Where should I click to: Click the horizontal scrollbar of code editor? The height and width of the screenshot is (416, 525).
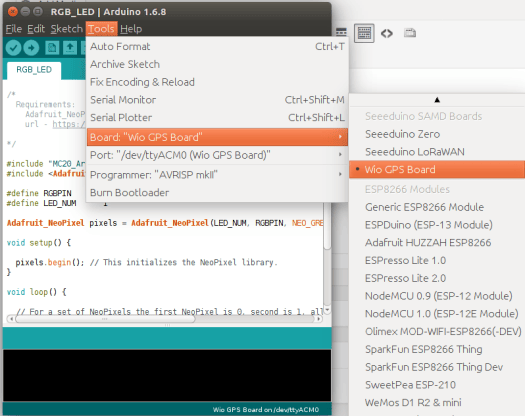[105, 319]
